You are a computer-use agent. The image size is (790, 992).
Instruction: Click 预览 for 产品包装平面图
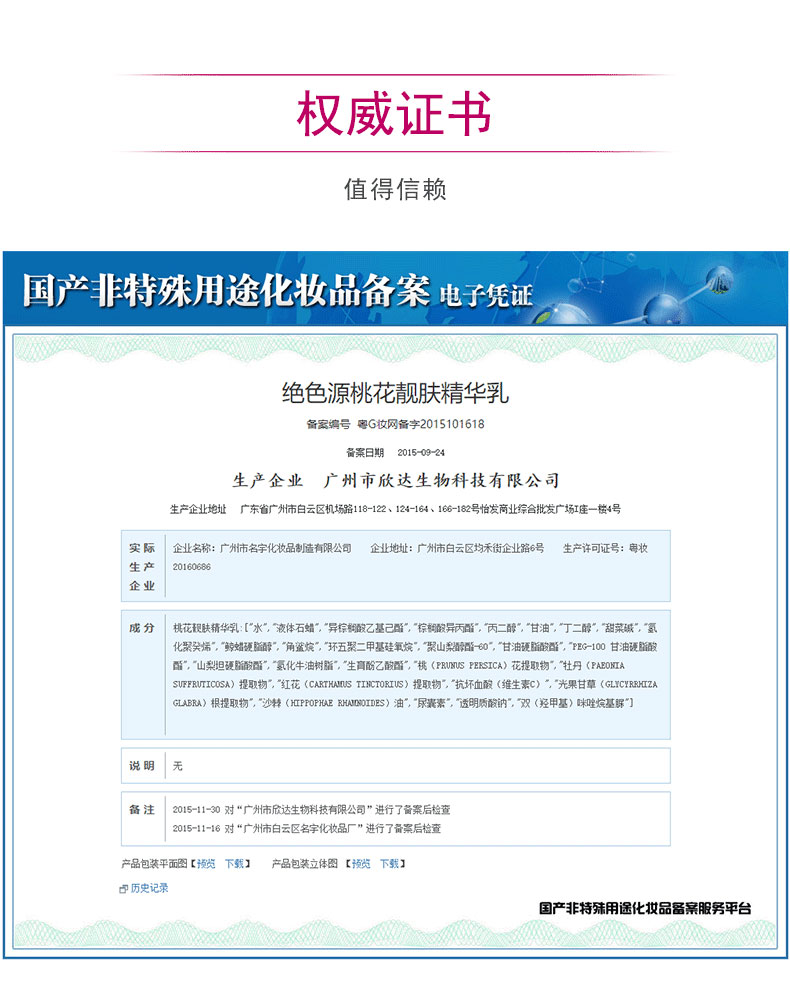click(x=206, y=863)
